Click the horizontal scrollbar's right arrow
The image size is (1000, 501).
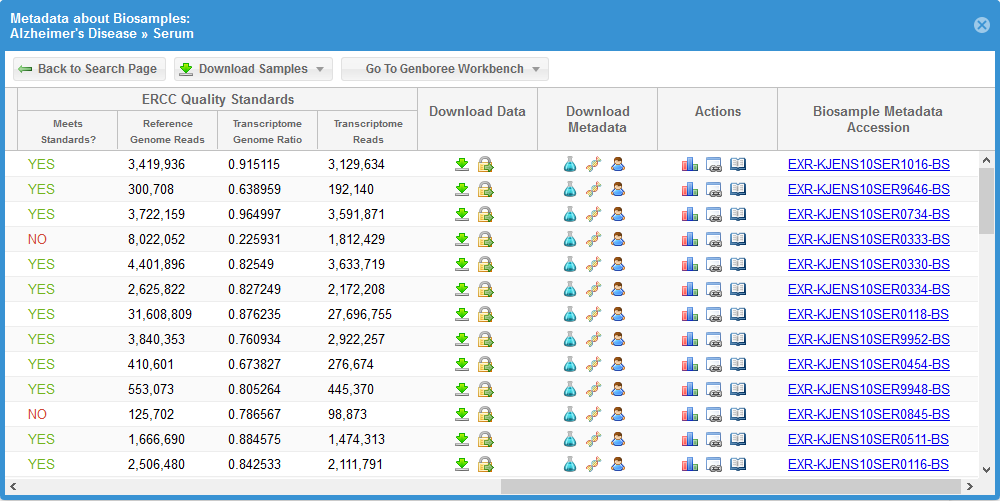tap(969, 486)
